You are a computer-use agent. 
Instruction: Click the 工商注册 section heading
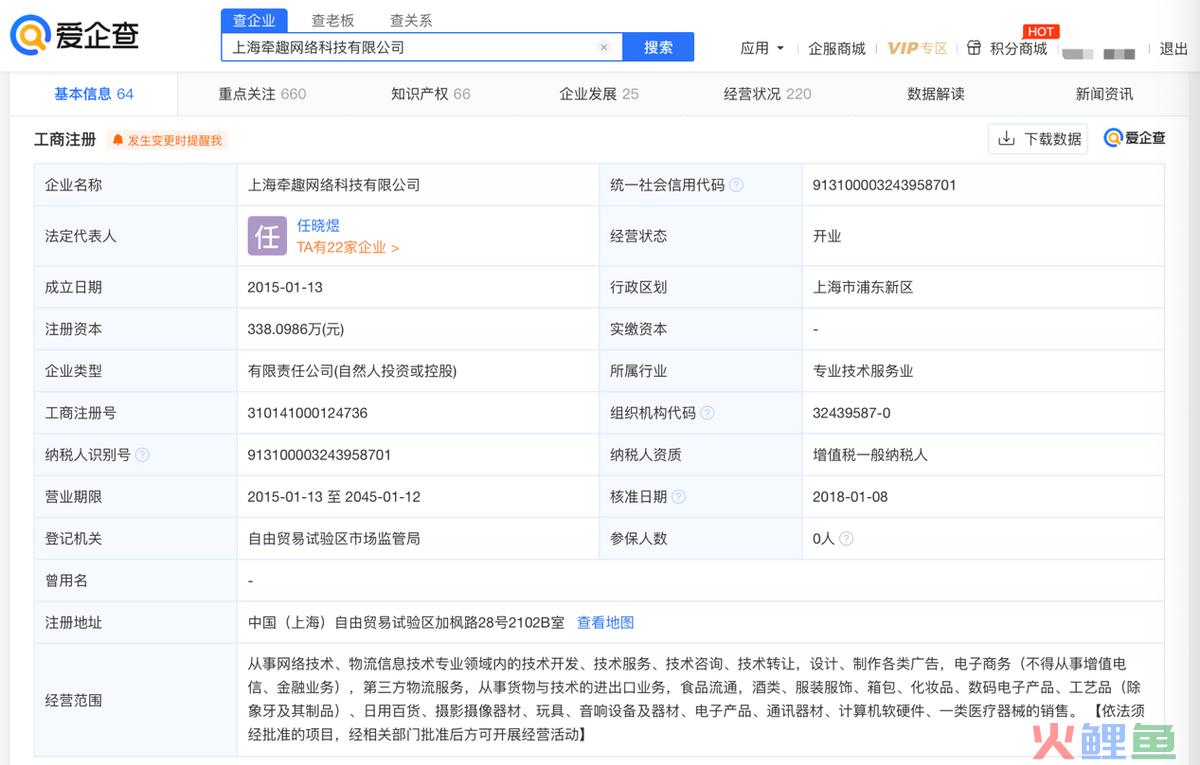tap(65, 140)
